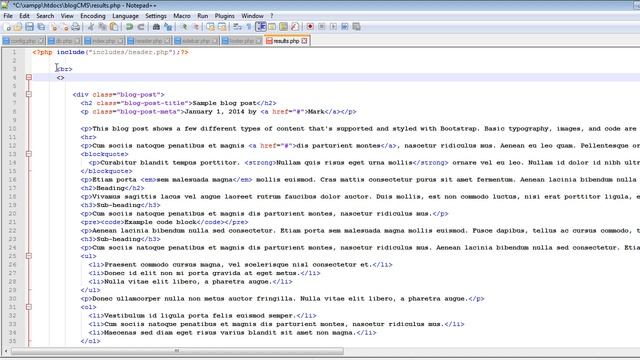Open the File menu

point(8,16)
